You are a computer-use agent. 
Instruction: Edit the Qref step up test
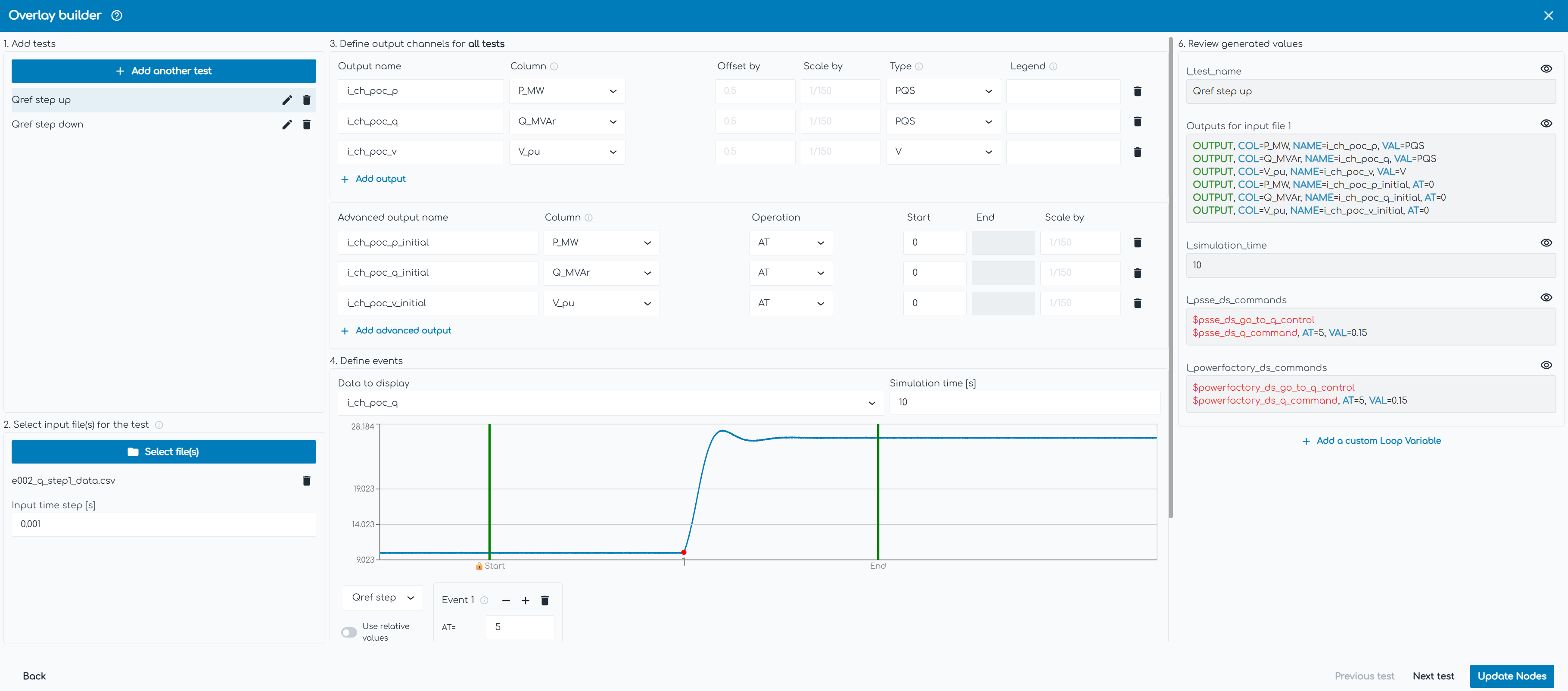click(x=287, y=100)
